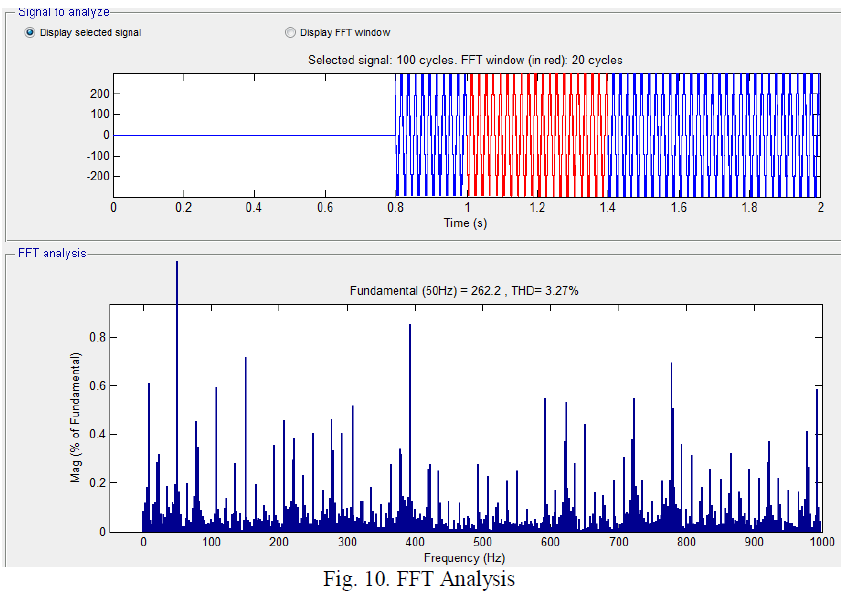The height and width of the screenshot is (598, 841).
Task: Click the blue signal section after 1.4 seconds
Action: [712, 135]
